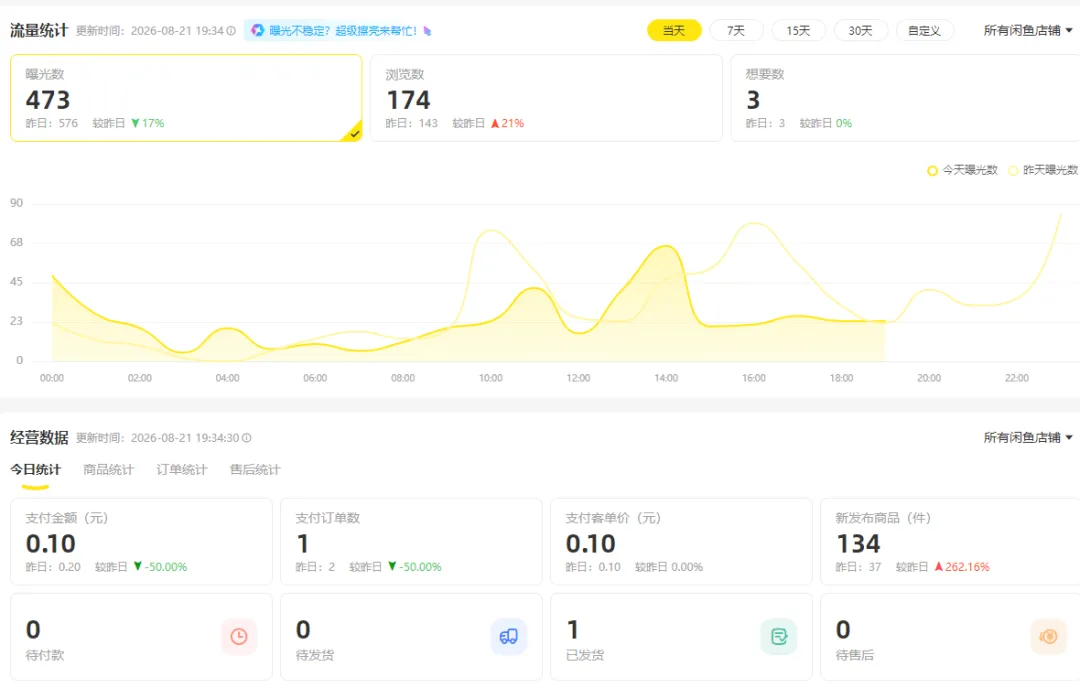Open 所有闲鱼店铺 dropdown in 经营数据
This screenshot has height=688, width=1080.
[1028, 437]
